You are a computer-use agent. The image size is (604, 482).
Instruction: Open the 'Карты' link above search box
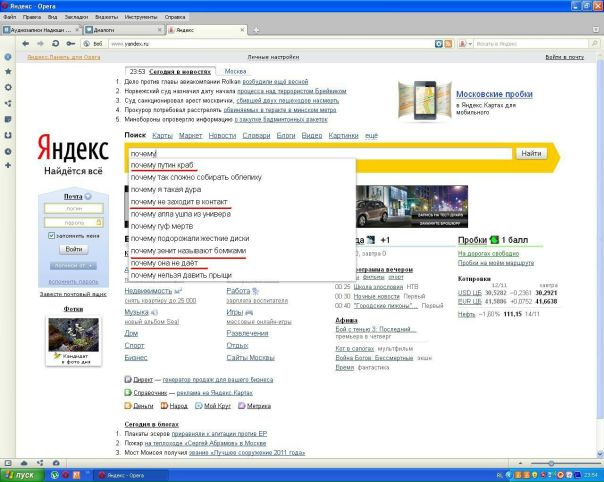click(x=162, y=135)
